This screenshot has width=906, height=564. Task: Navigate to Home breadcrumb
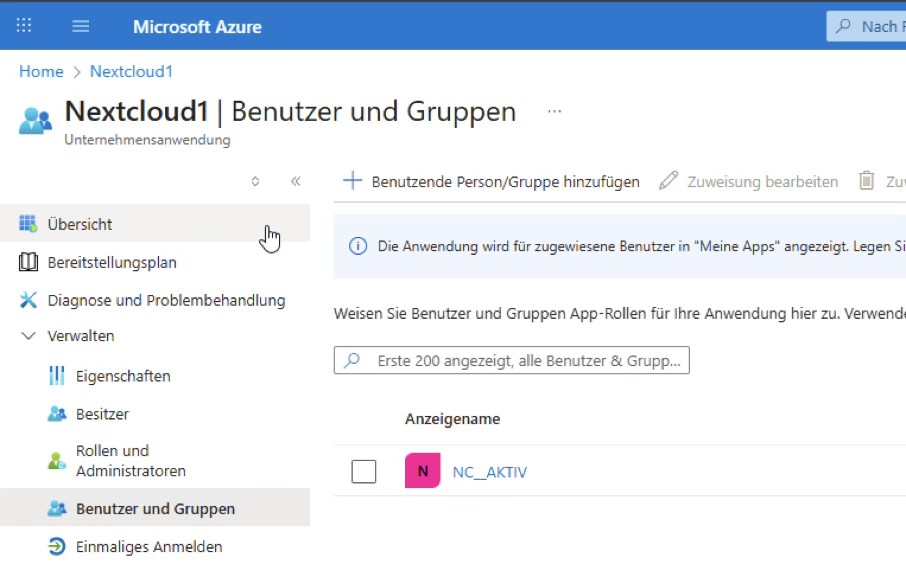[41, 72]
